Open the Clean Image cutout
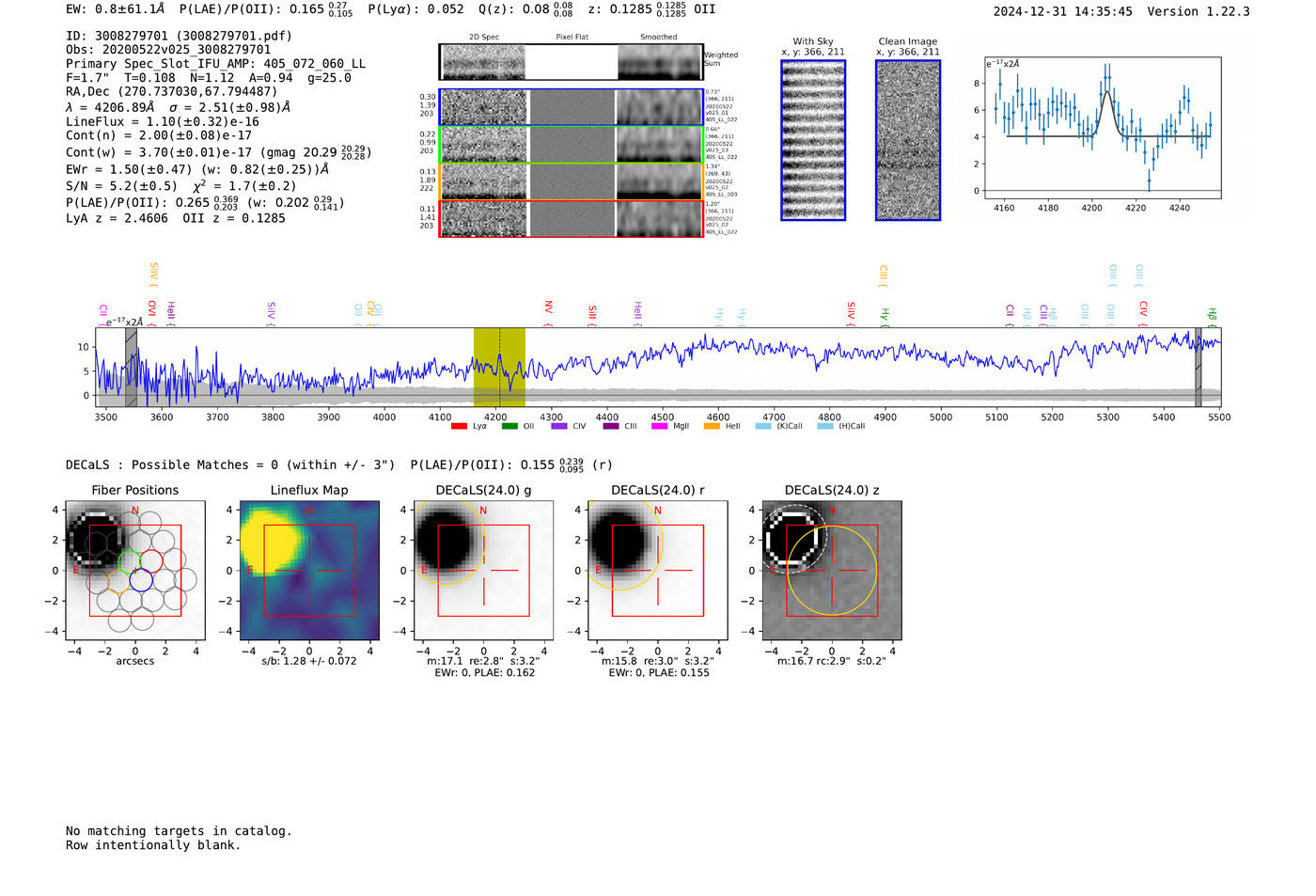The height and width of the screenshot is (896, 1316). [x=908, y=140]
